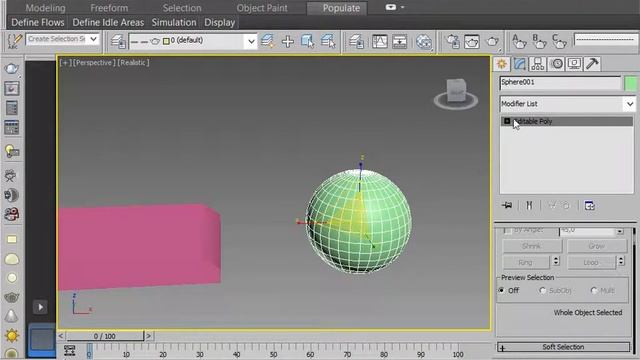640x360 pixels.
Task: Click the key mode toggle icon by timeline
Action: click(69, 351)
